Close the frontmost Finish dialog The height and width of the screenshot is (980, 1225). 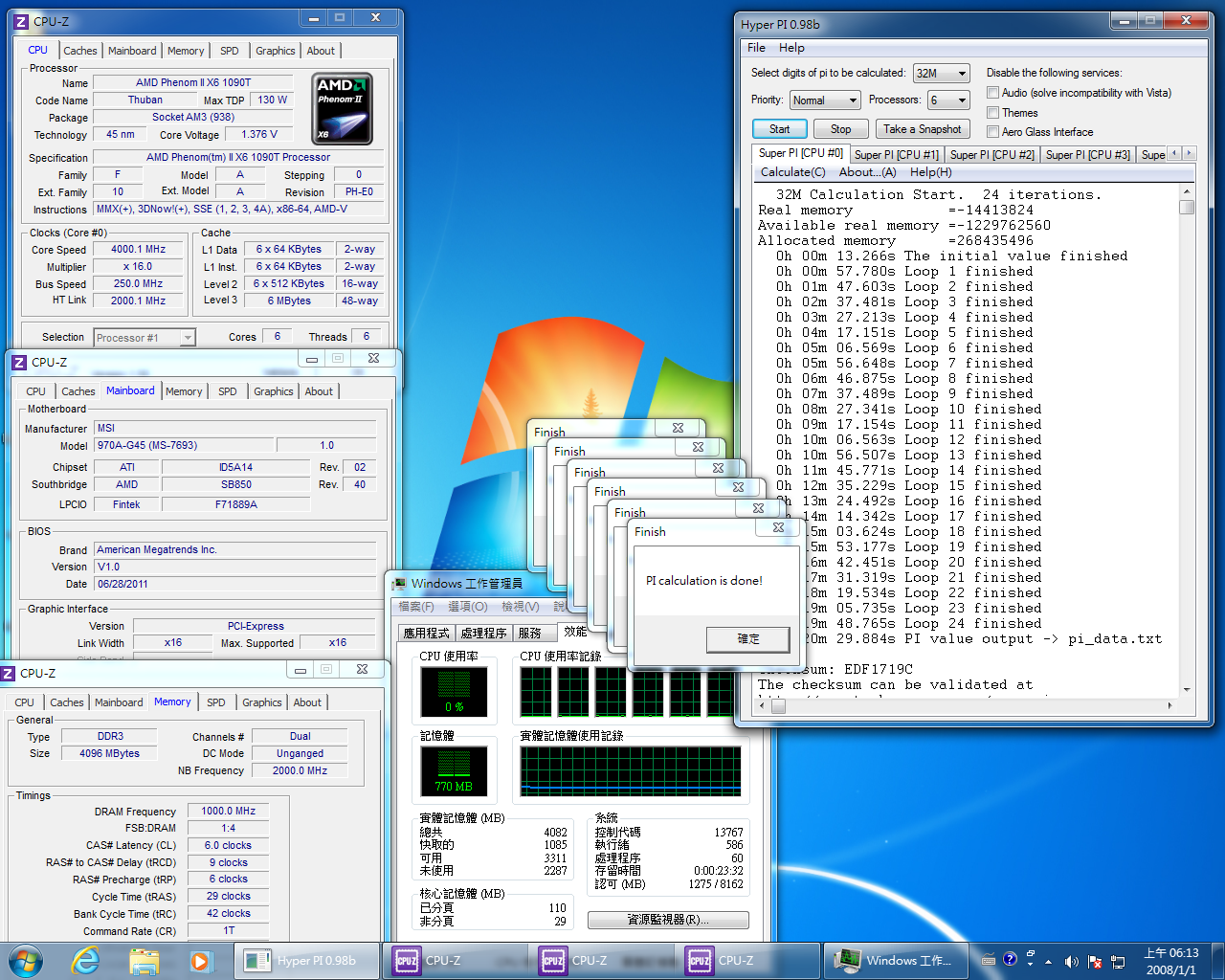click(x=778, y=527)
